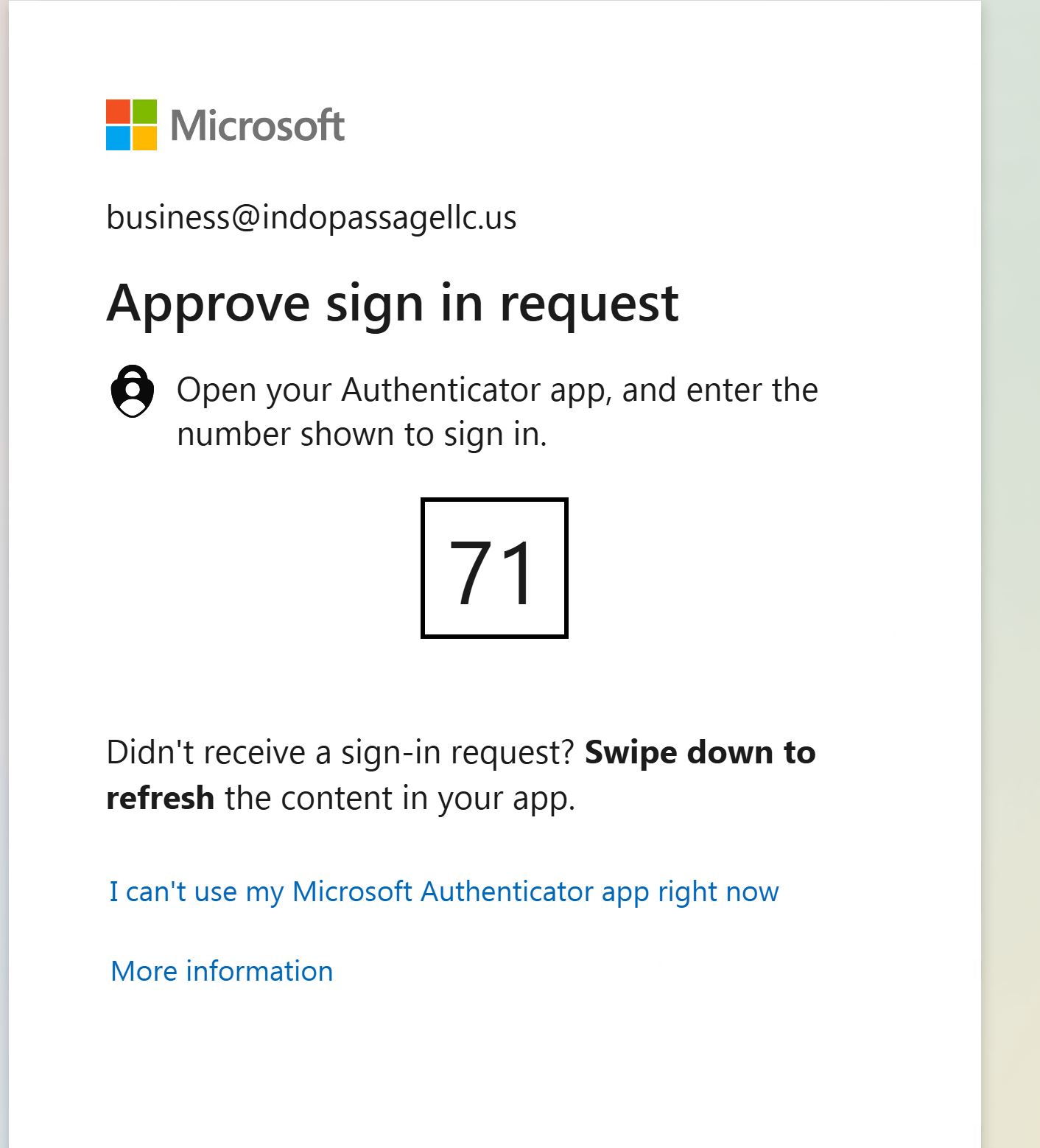Click the Microsoft four-color logo
Screen dimensions: 1040x1148
coord(131,125)
